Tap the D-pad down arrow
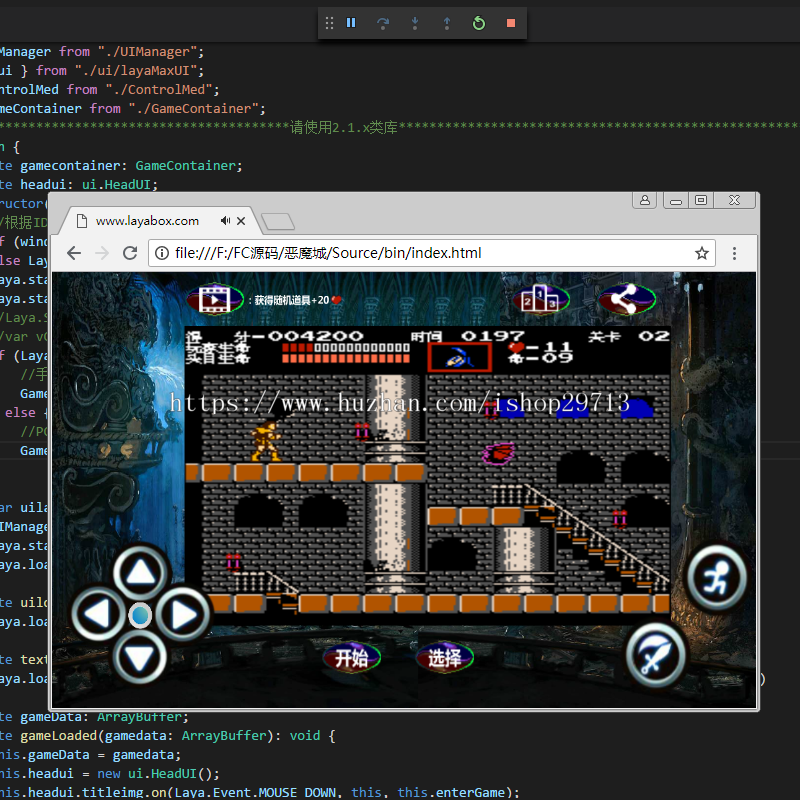The height and width of the screenshot is (800, 800). tap(139, 657)
